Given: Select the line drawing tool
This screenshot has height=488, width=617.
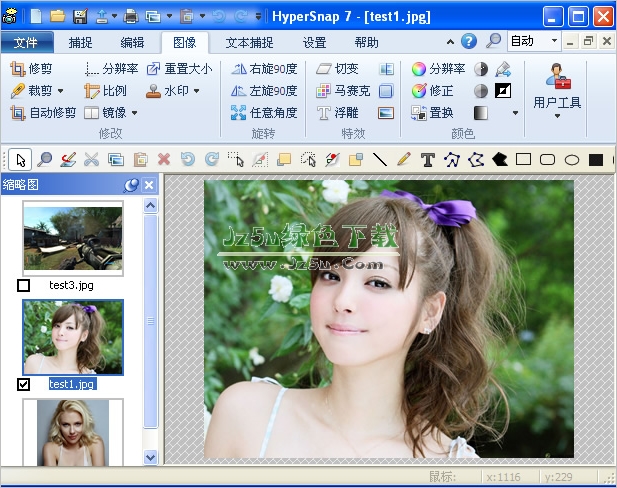Looking at the screenshot, I should (x=380, y=159).
